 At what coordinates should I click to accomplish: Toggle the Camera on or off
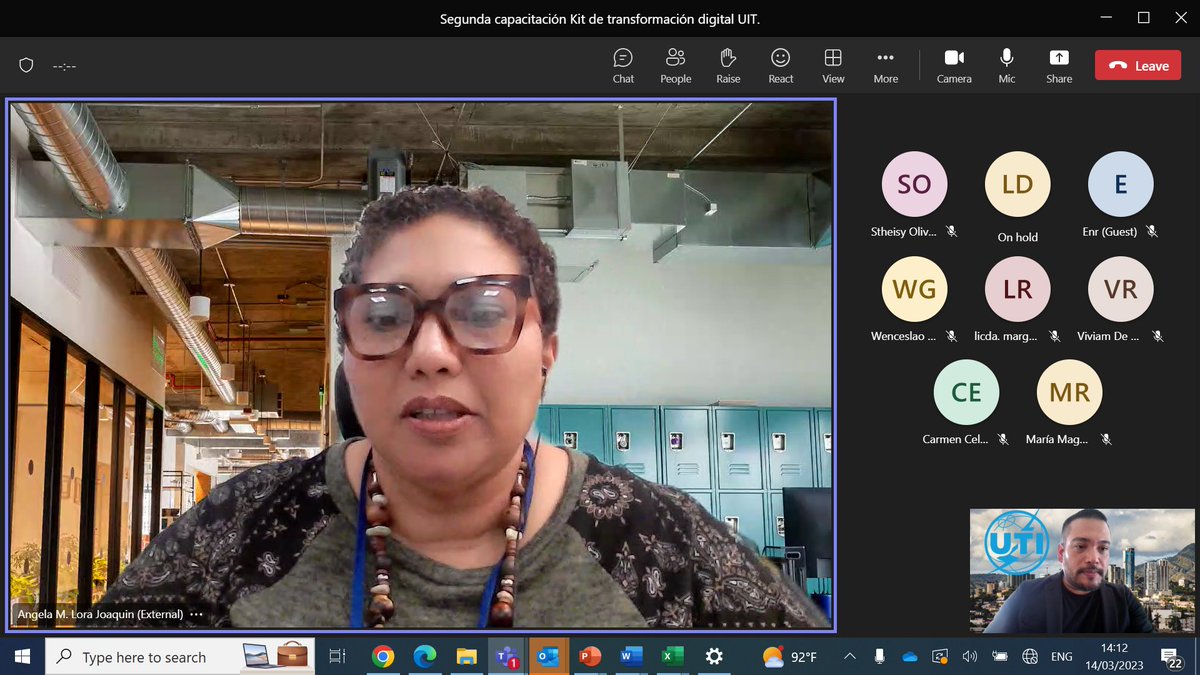point(954,66)
